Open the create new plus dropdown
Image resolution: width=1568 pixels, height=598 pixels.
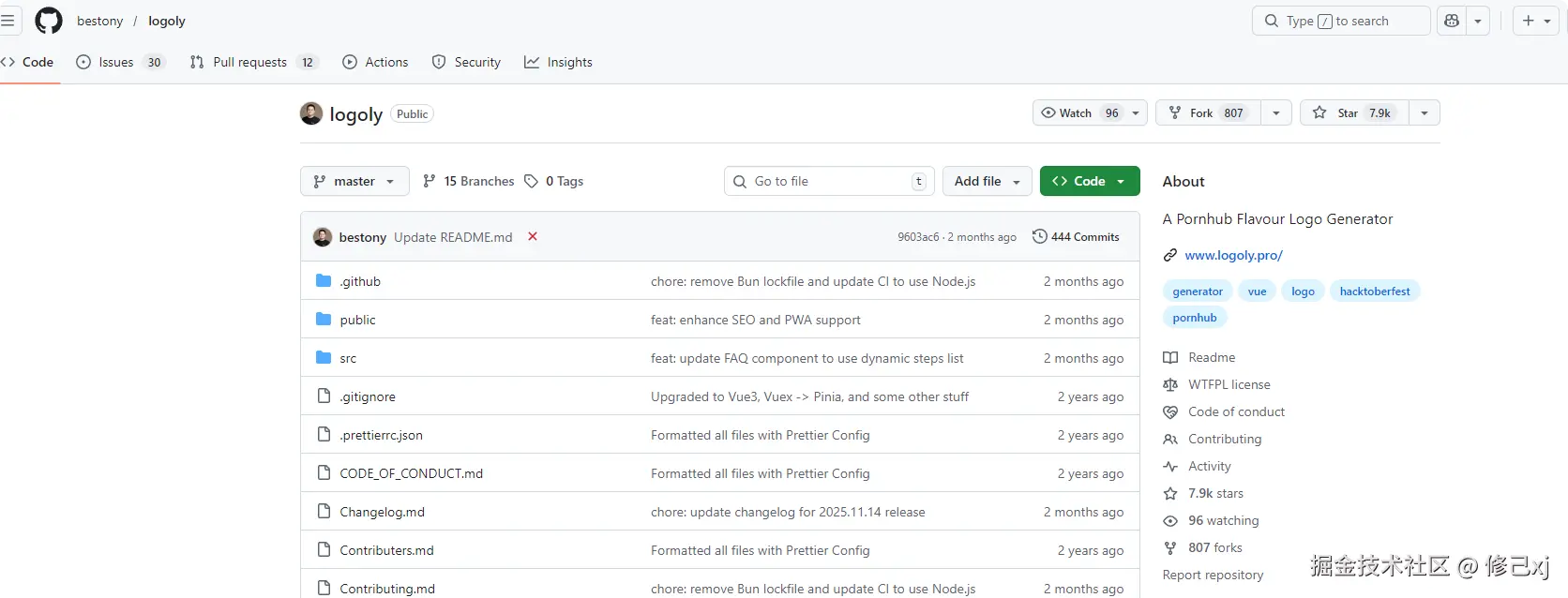tap(1535, 21)
